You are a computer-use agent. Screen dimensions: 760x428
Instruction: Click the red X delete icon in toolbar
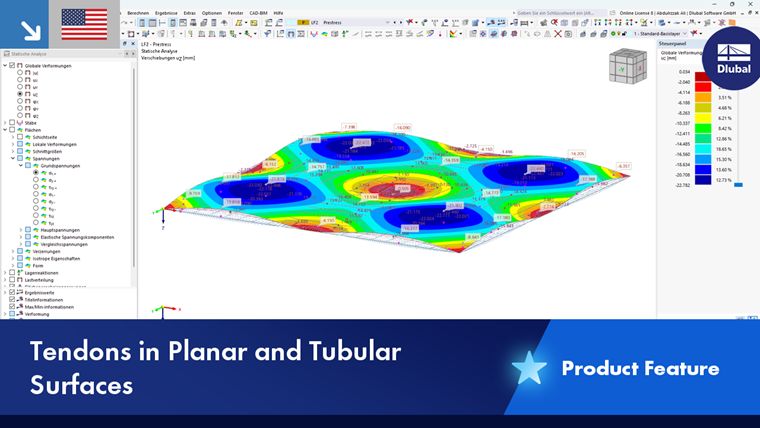coord(558,34)
